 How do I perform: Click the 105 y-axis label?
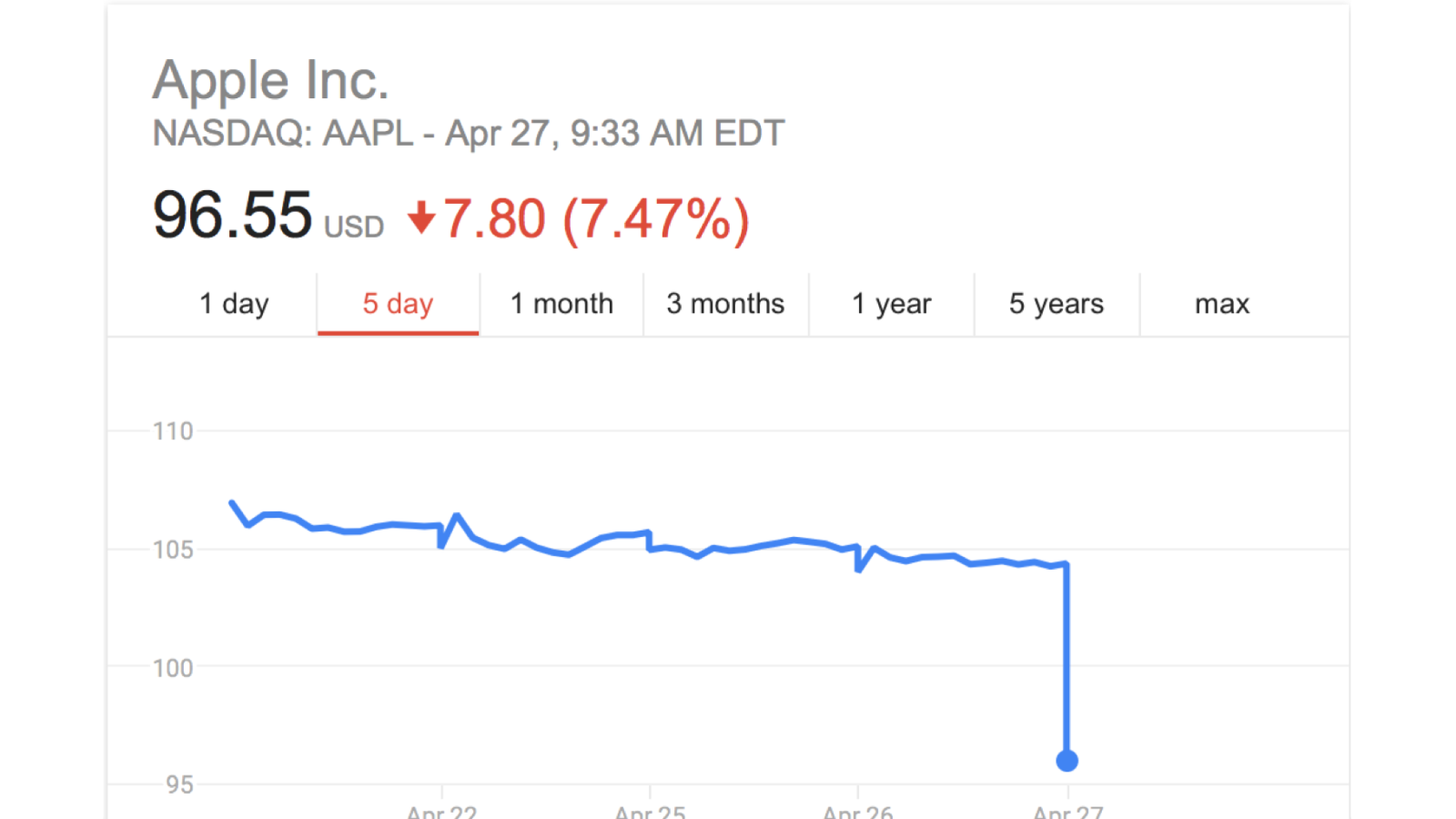click(173, 550)
